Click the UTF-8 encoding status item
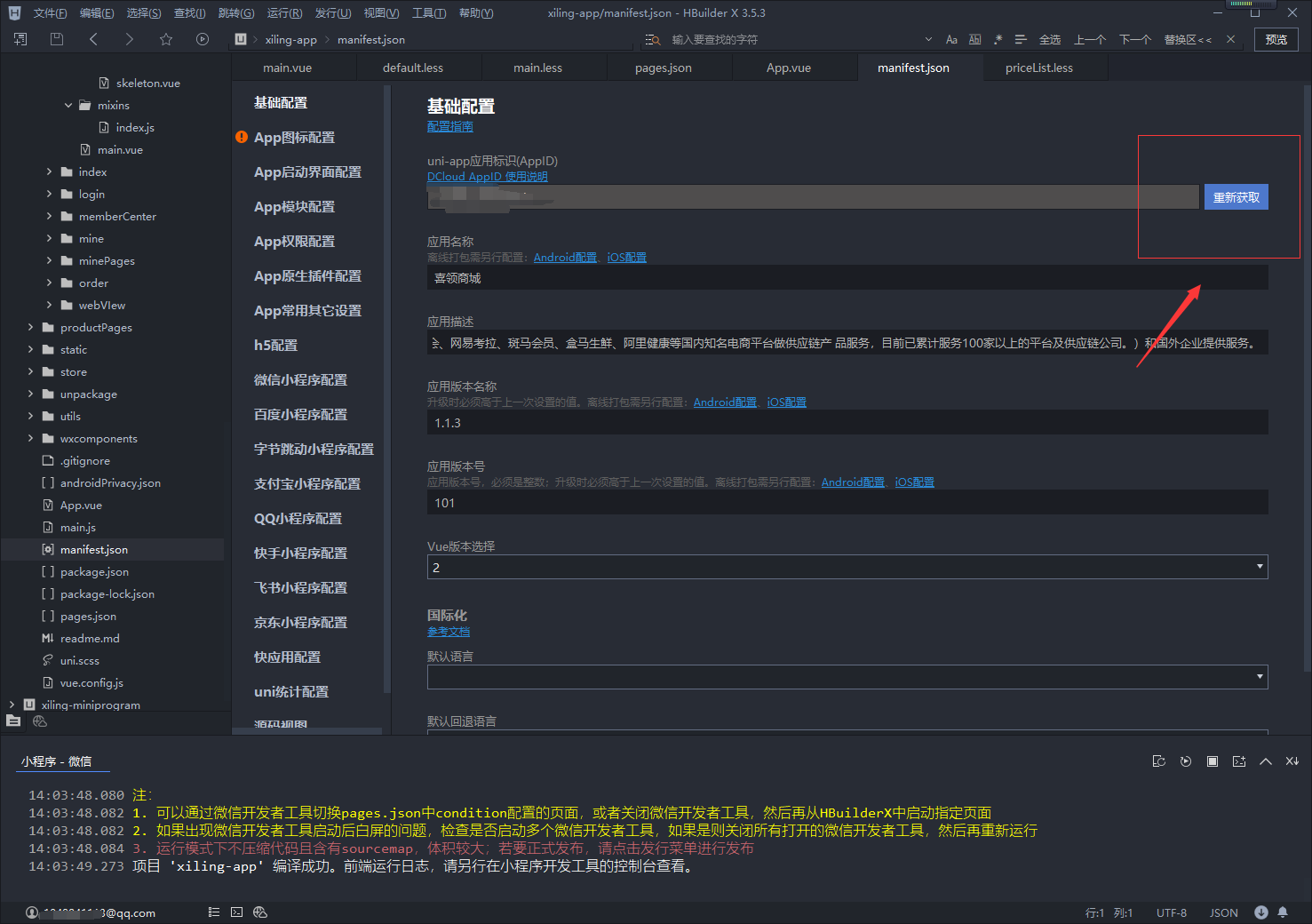Viewport: 1312px width, 924px height. (x=1172, y=912)
